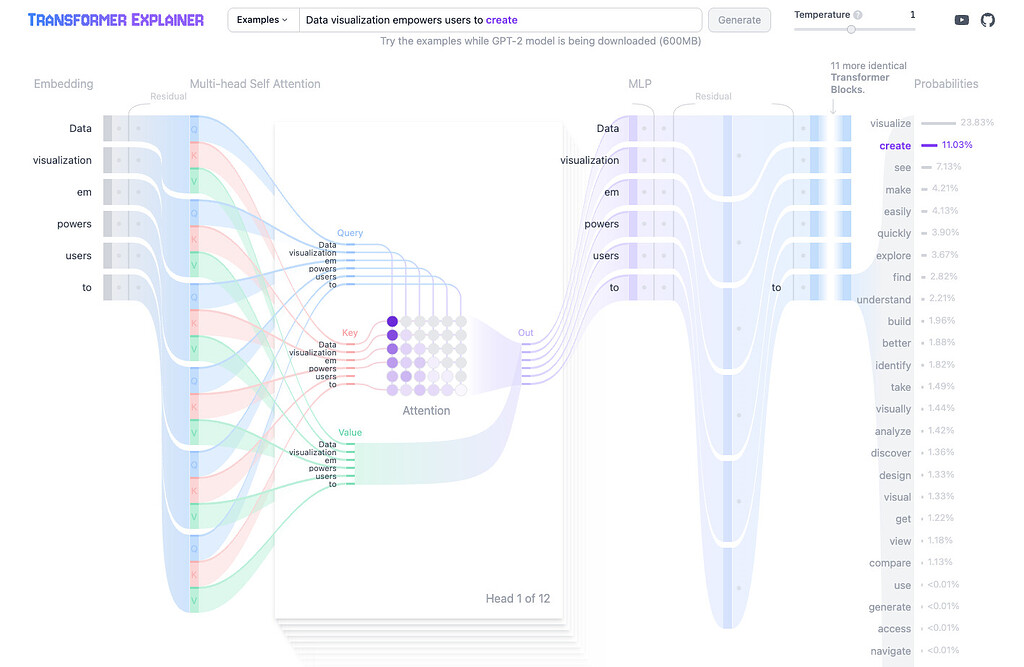Click the Temperature help question-mark icon
The width and height of the screenshot is (1024, 667).
click(857, 15)
